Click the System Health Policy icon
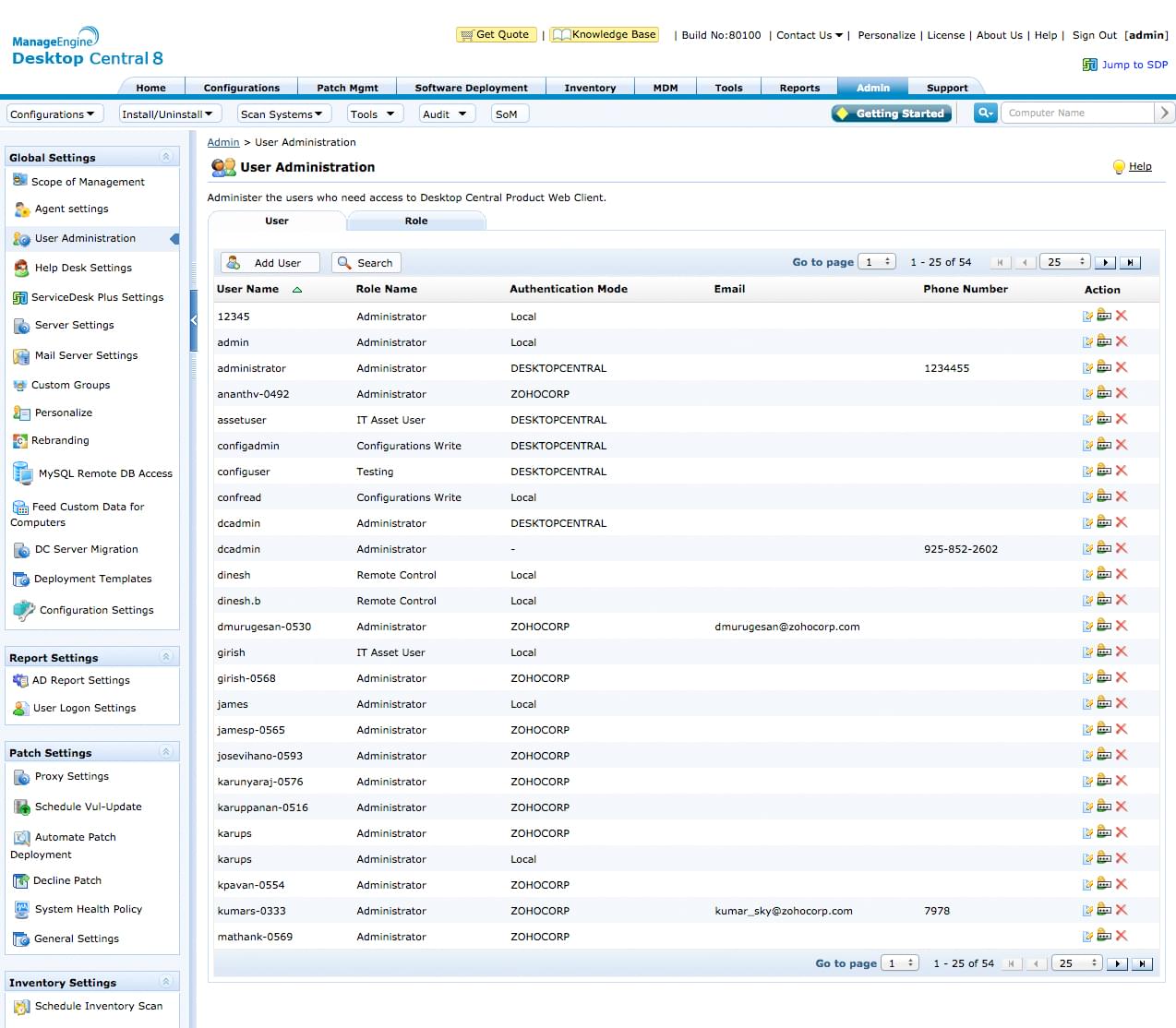Image resolution: width=1176 pixels, height=1028 pixels. point(22,910)
